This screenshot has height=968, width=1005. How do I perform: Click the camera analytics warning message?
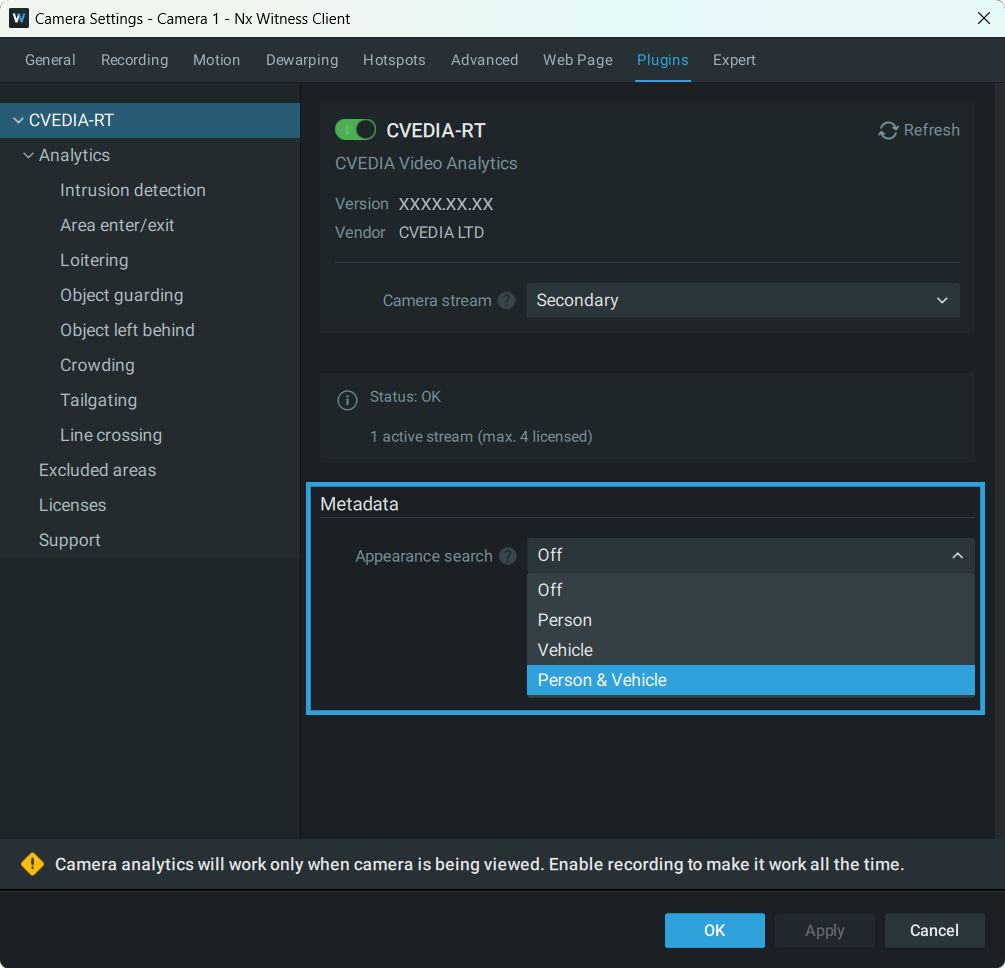(479, 864)
